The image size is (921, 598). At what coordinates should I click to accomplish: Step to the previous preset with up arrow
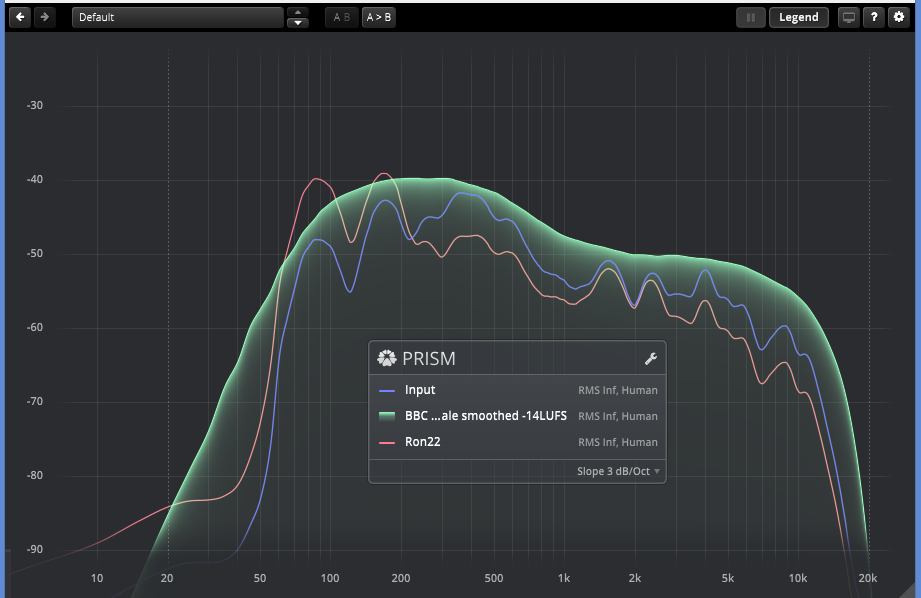pyautogui.click(x=297, y=12)
